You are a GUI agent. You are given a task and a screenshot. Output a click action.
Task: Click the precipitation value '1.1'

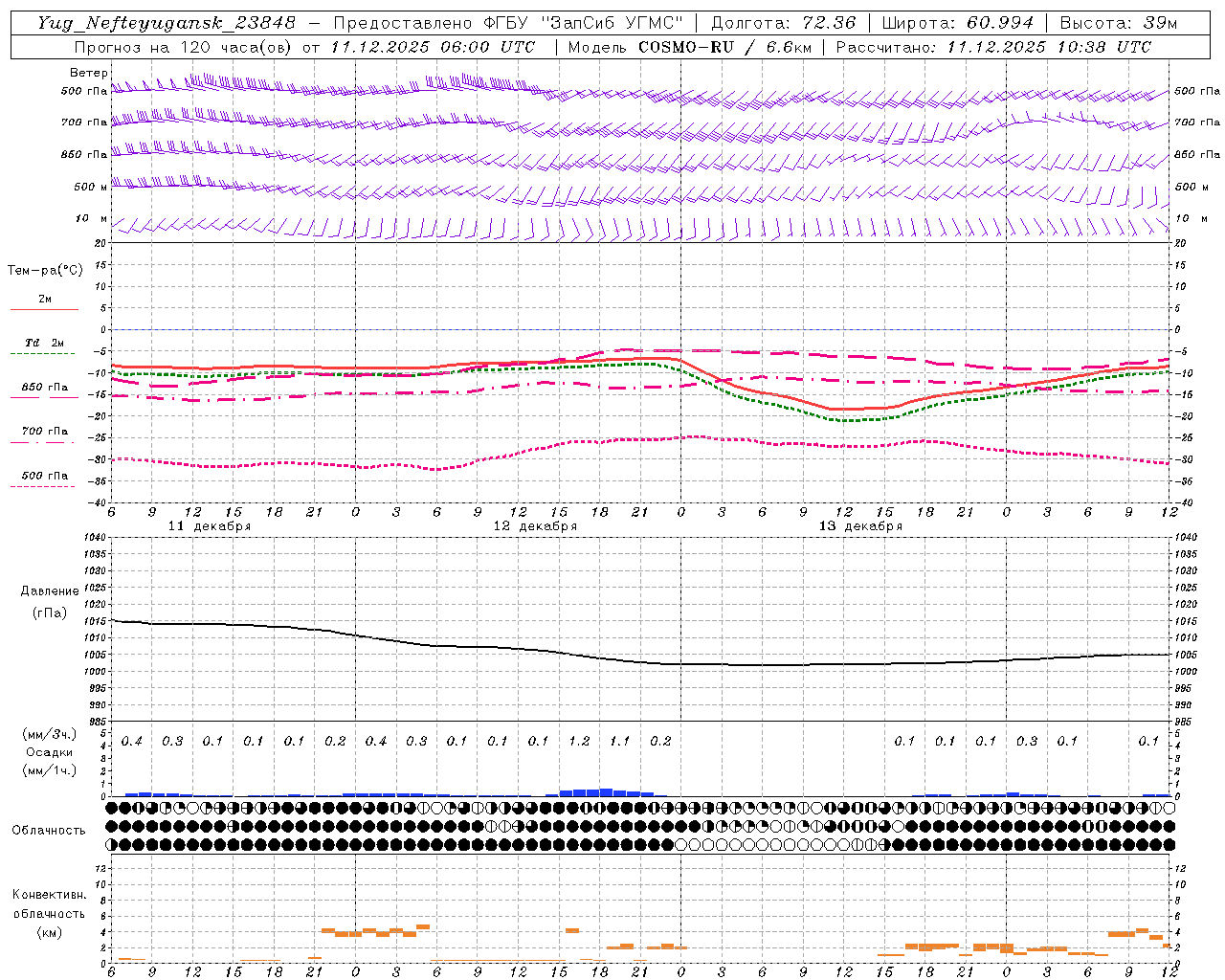[x=620, y=742]
